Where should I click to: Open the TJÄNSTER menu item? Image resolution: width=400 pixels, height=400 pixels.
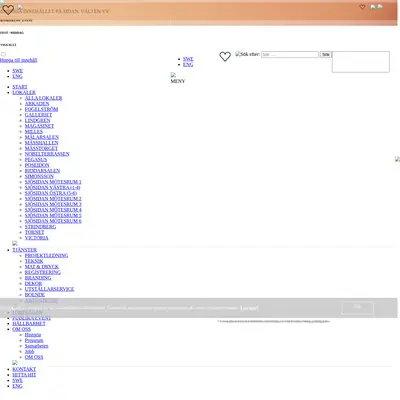(24, 250)
